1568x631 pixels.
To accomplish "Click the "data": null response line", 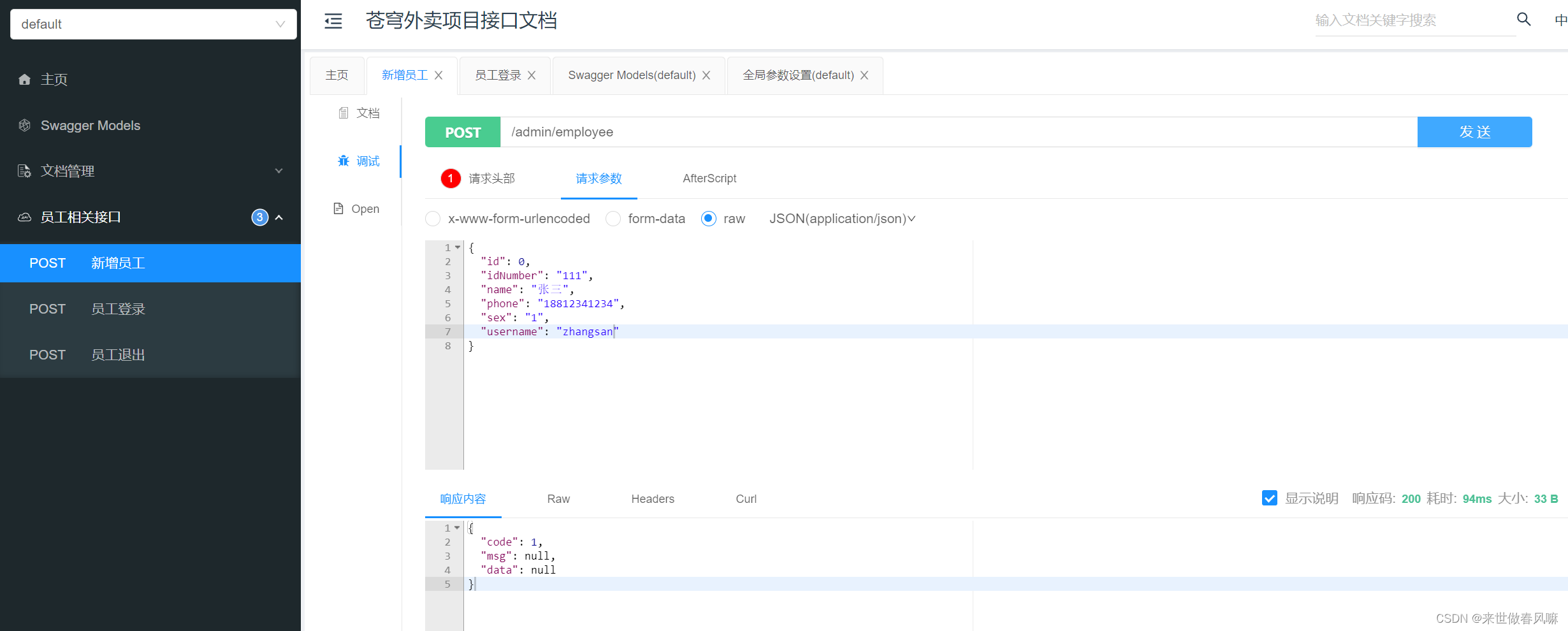I will tap(518, 570).
